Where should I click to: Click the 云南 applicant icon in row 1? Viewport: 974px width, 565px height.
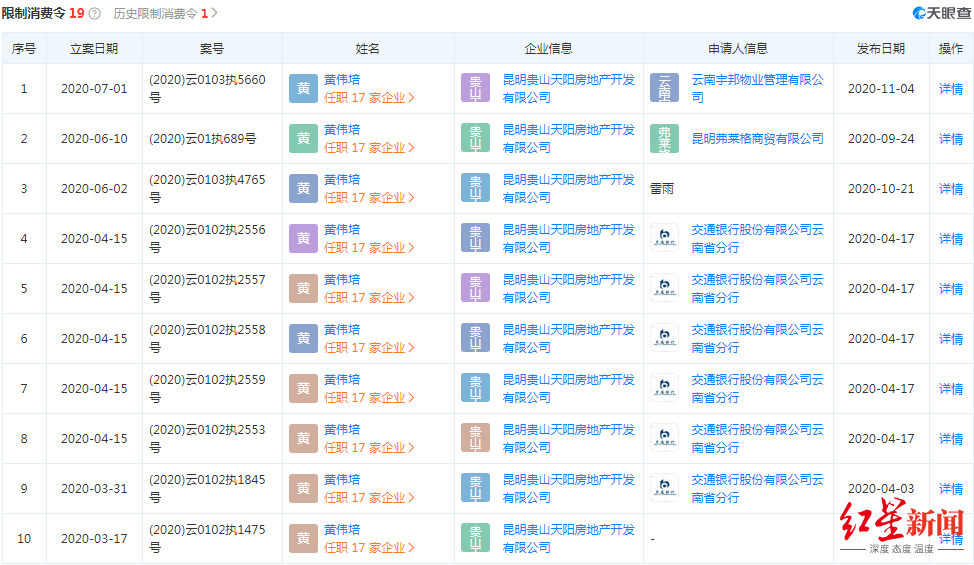(x=664, y=88)
